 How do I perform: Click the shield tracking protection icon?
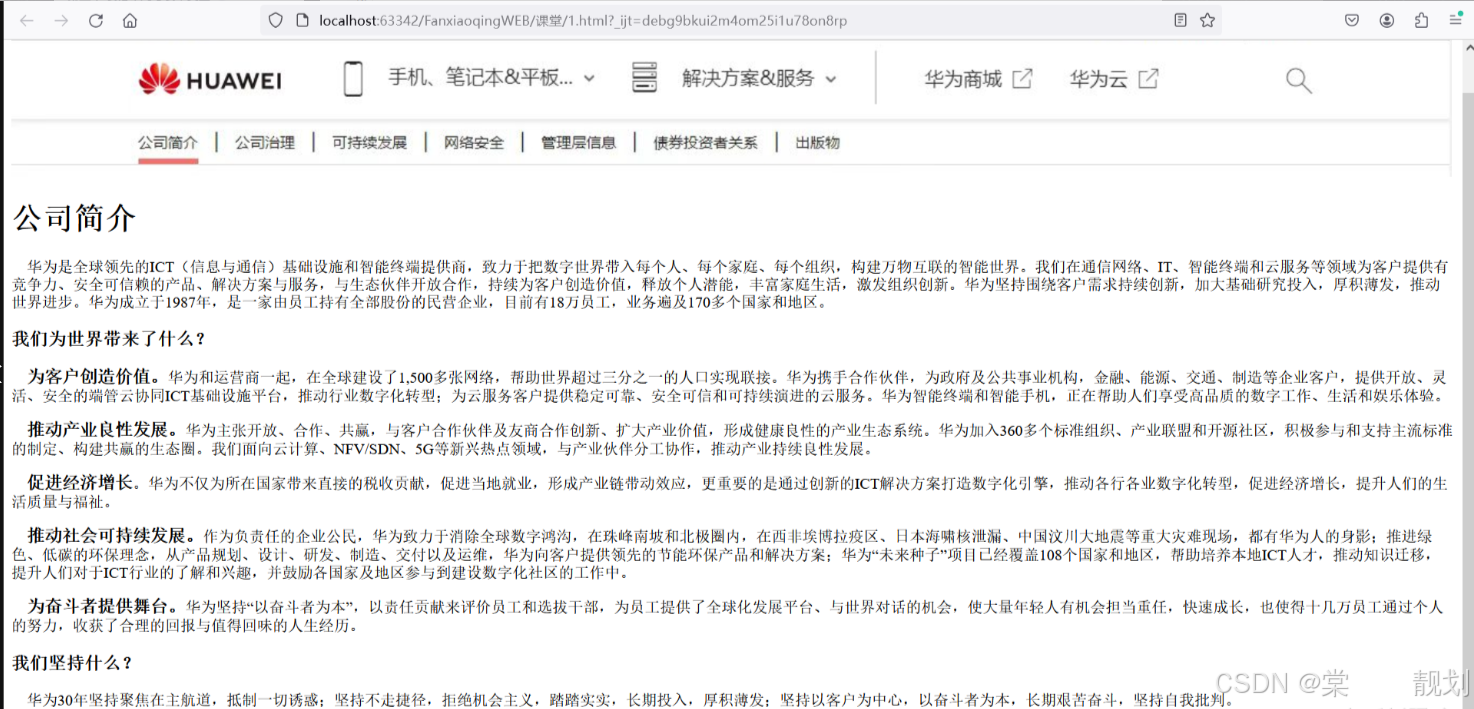(x=276, y=20)
